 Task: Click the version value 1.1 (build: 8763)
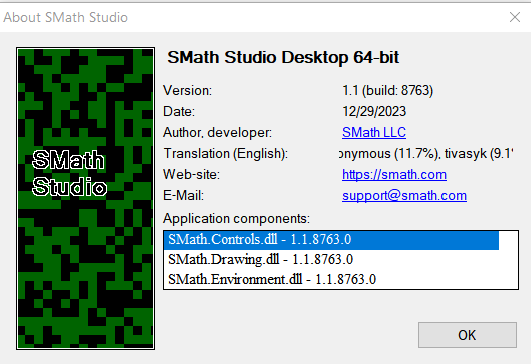pos(387,90)
